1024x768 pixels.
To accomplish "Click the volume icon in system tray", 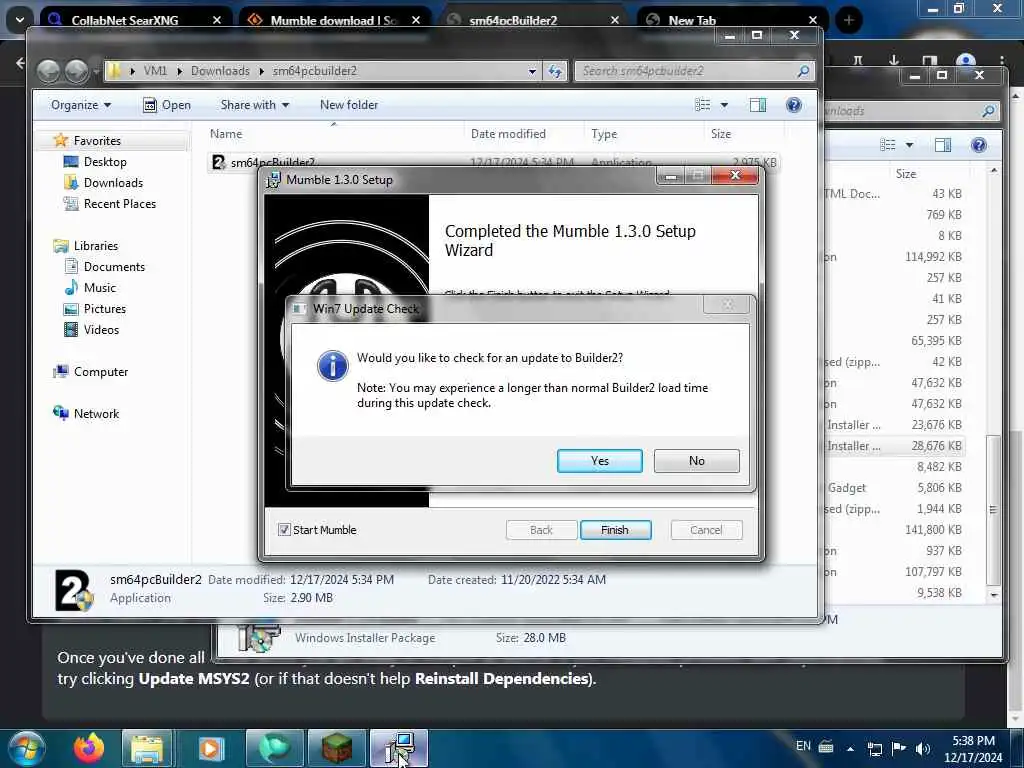I will (923, 748).
